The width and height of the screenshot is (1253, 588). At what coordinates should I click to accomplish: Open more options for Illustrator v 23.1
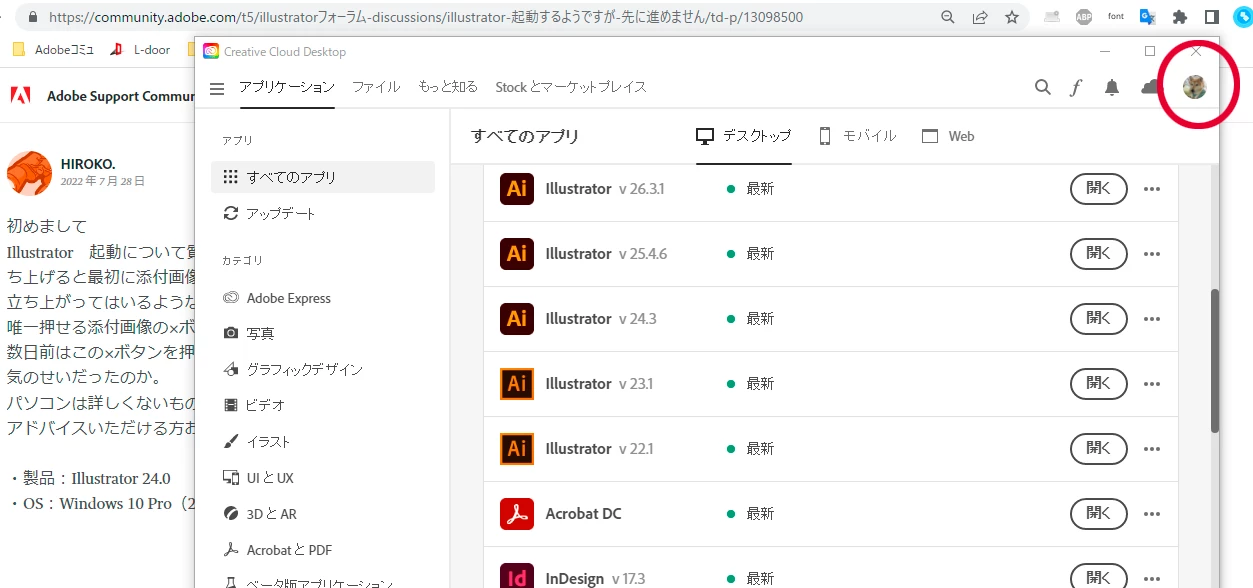(x=1152, y=384)
